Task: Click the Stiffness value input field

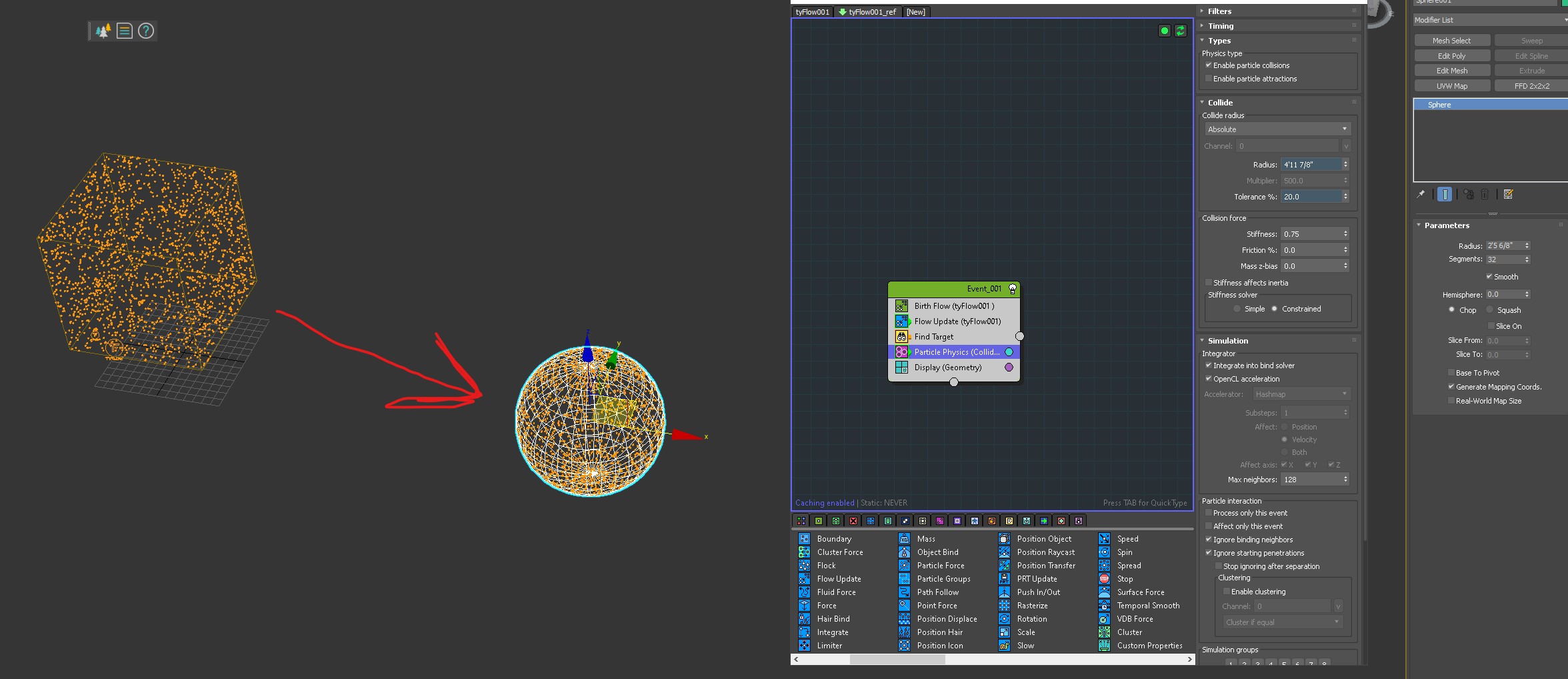Action: pos(1311,234)
